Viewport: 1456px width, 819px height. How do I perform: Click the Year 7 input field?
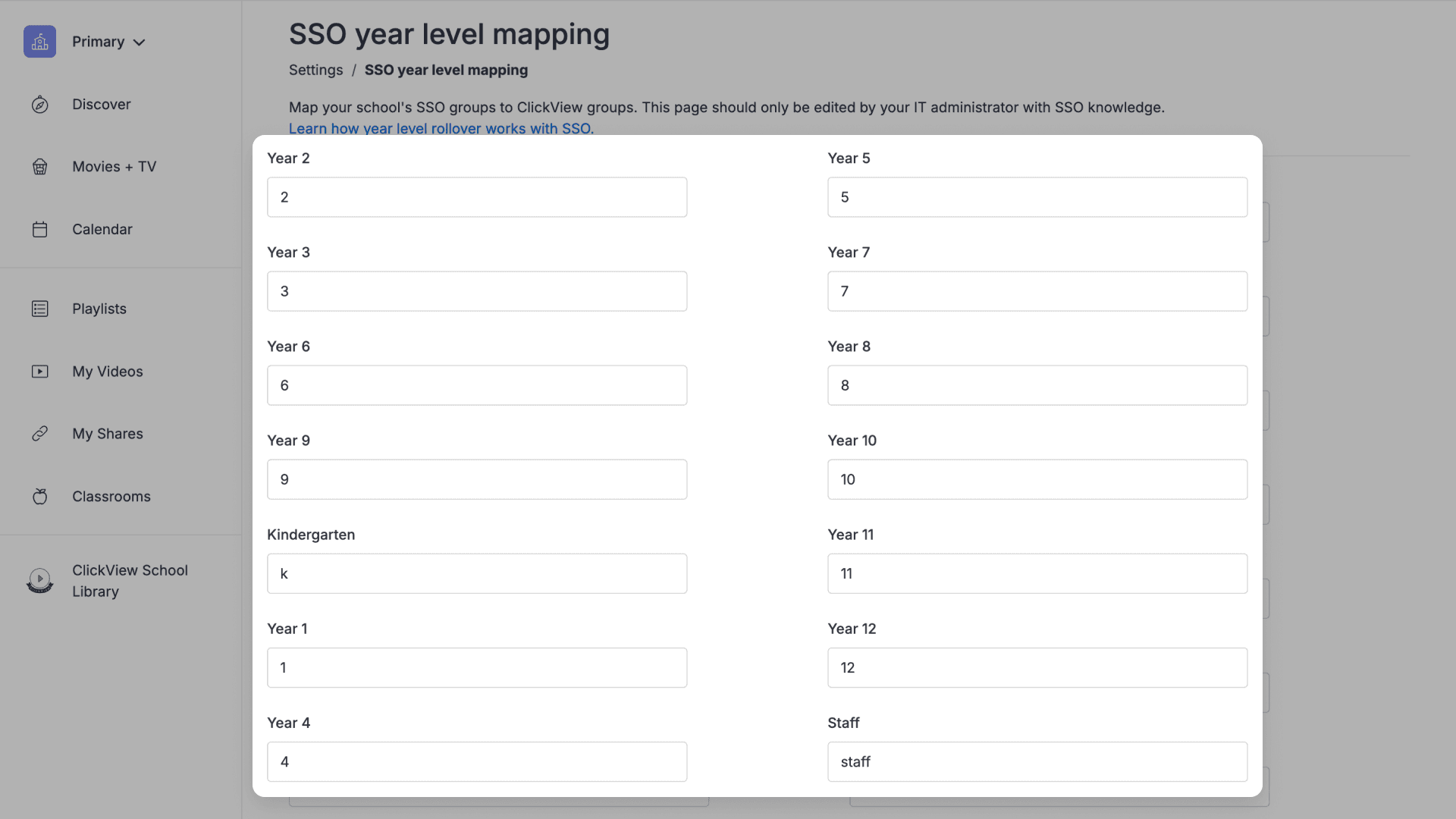pyautogui.click(x=1037, y=291)
